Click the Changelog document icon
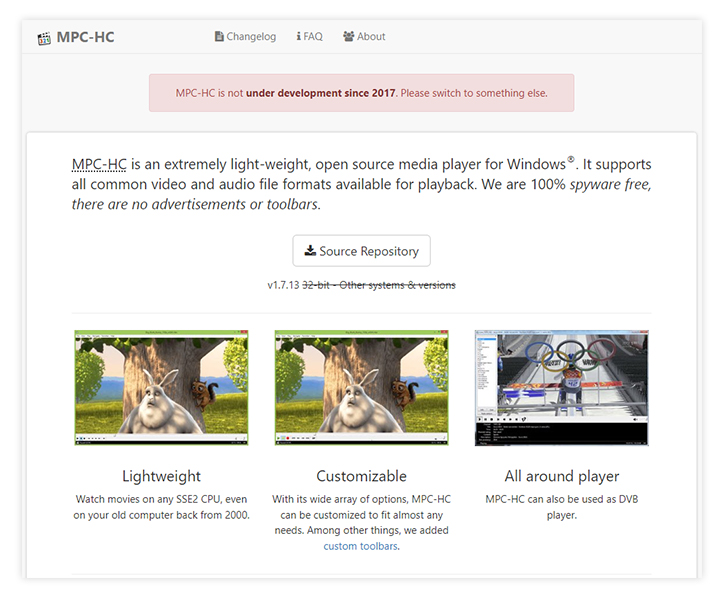This screenshot has height=603, width=720. coord(219,37)
